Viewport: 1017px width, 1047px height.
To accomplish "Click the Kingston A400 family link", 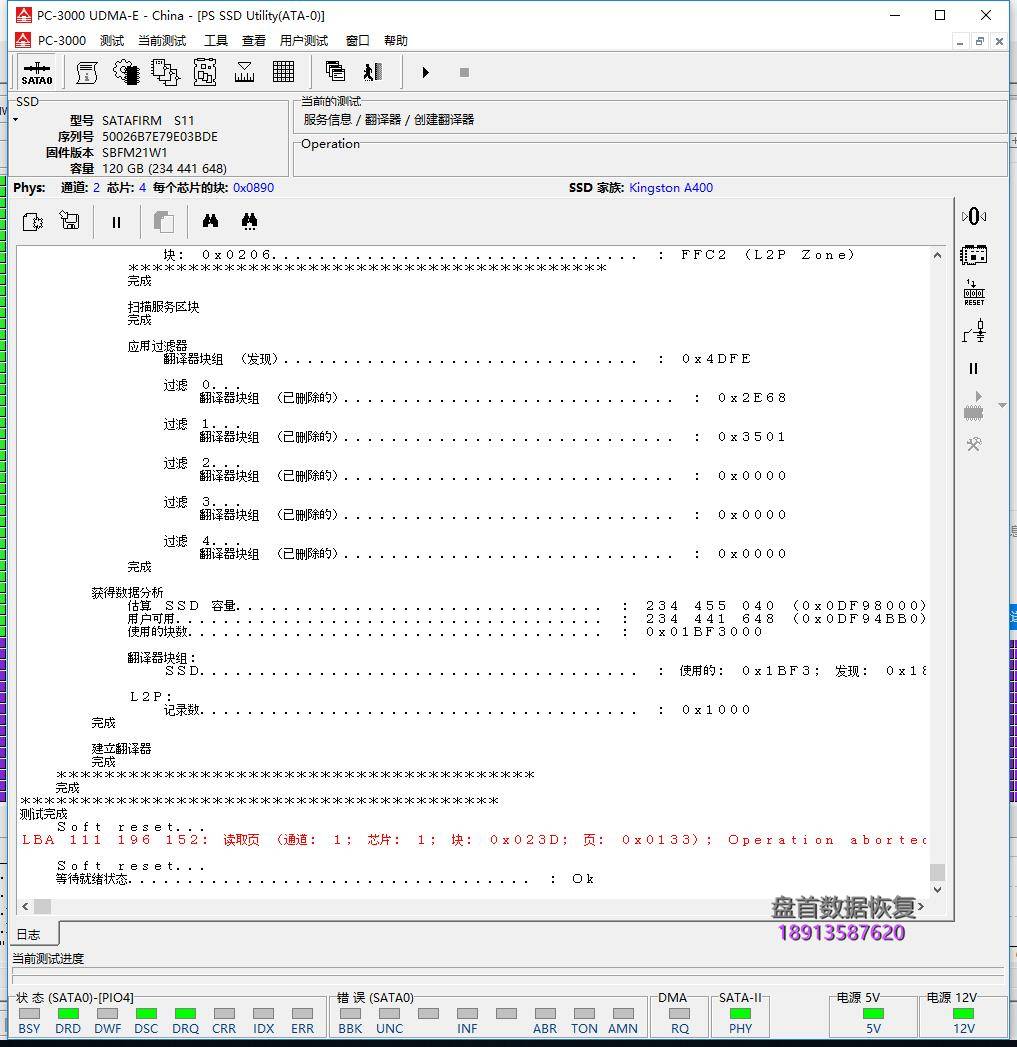I will click(x=671, y=188).
